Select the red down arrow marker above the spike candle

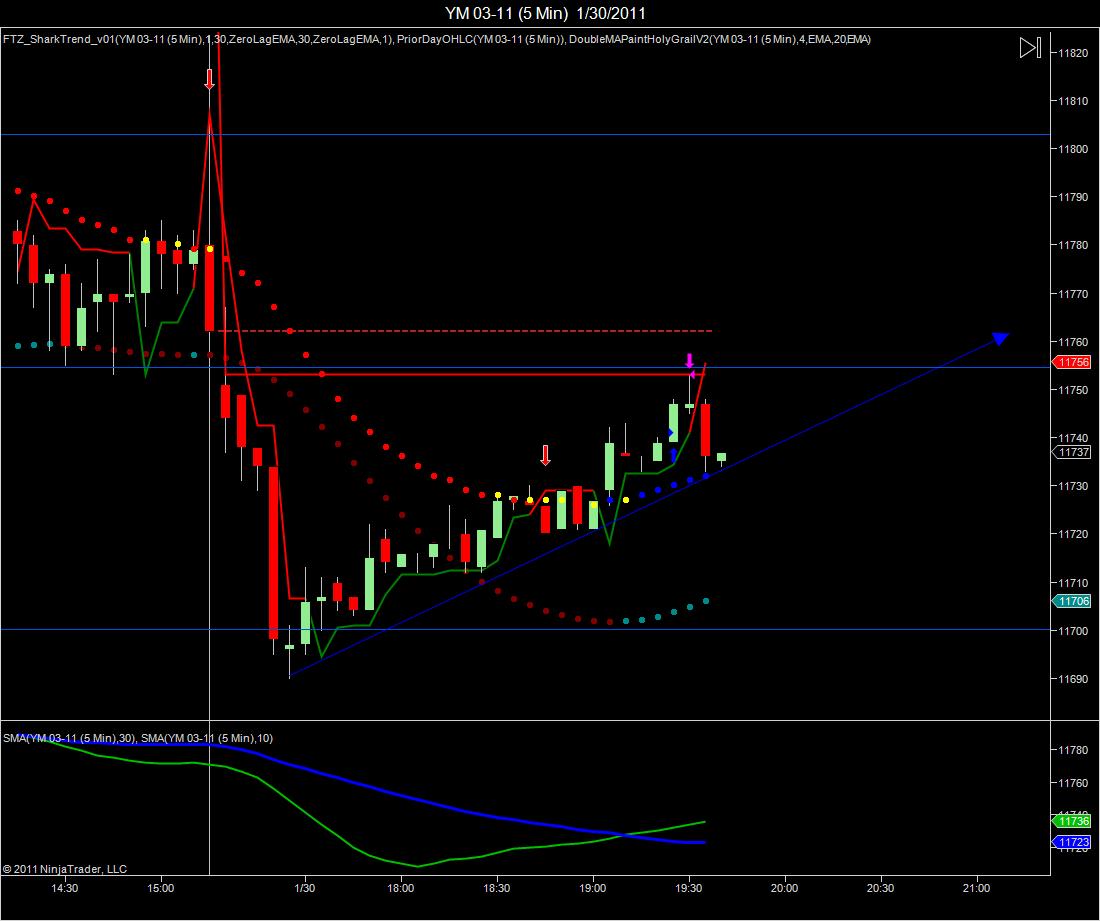pyautogui.click(x=209, y=79)
